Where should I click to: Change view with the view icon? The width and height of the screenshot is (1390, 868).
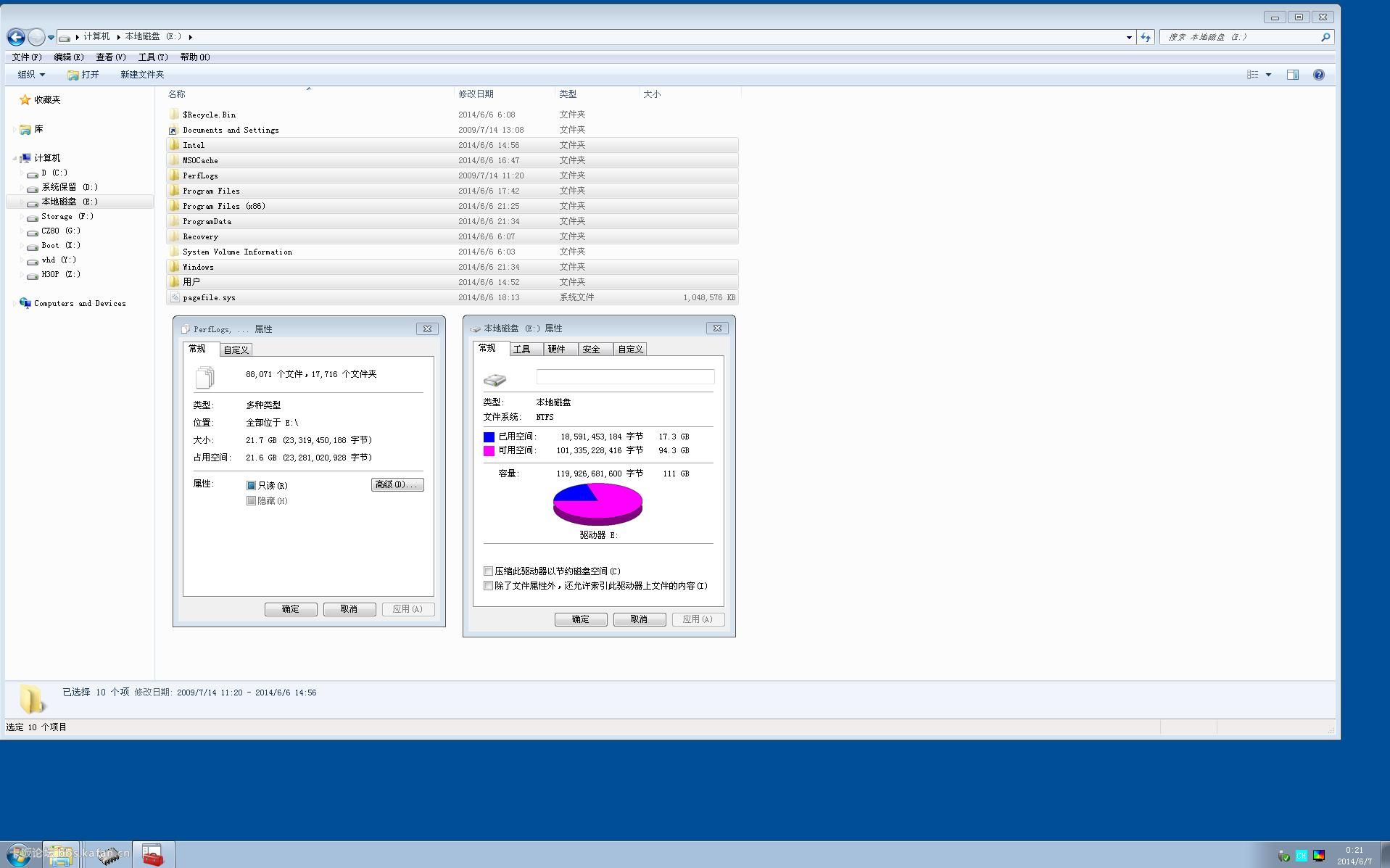coord(1252,75)
